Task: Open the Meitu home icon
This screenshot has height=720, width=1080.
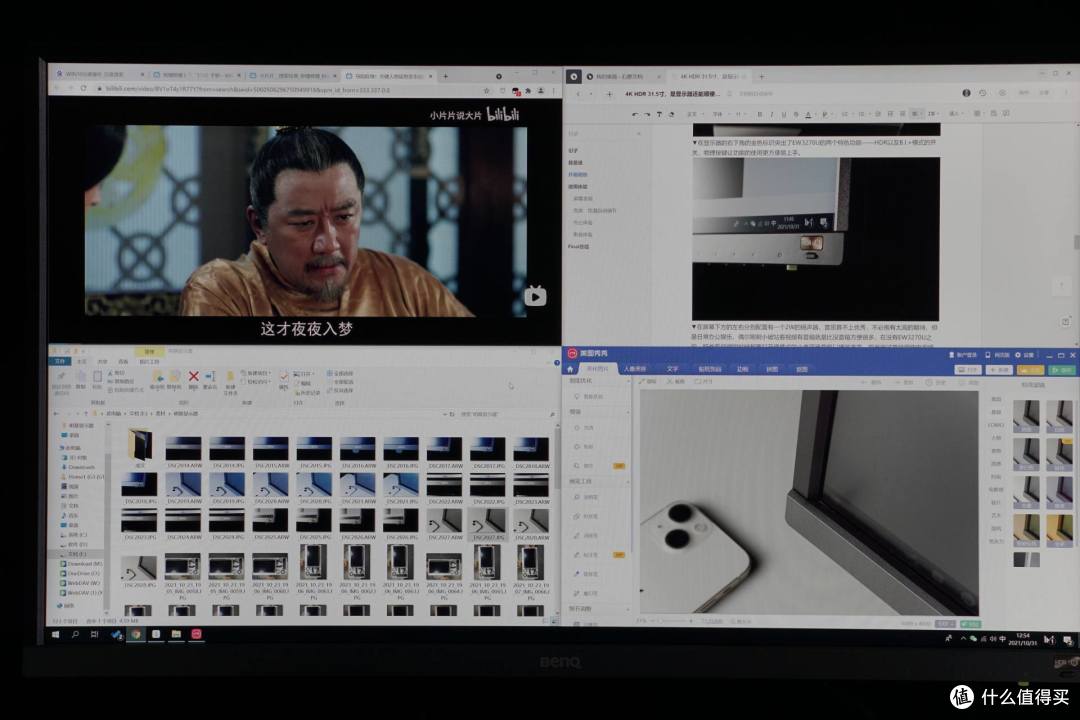Action: 570,369
